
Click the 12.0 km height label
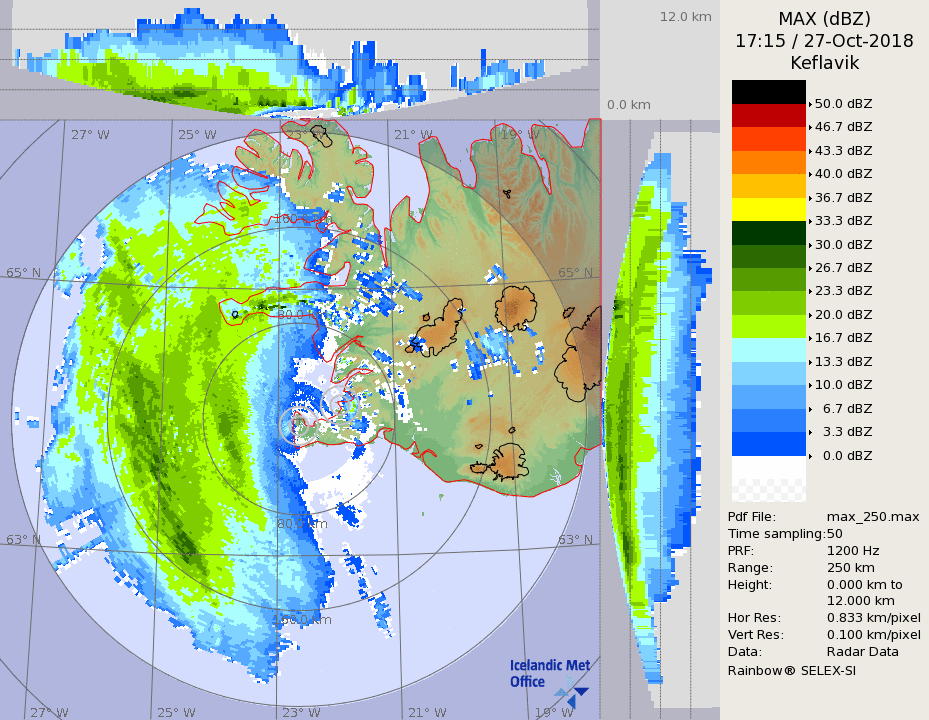(x=685, y=17)
